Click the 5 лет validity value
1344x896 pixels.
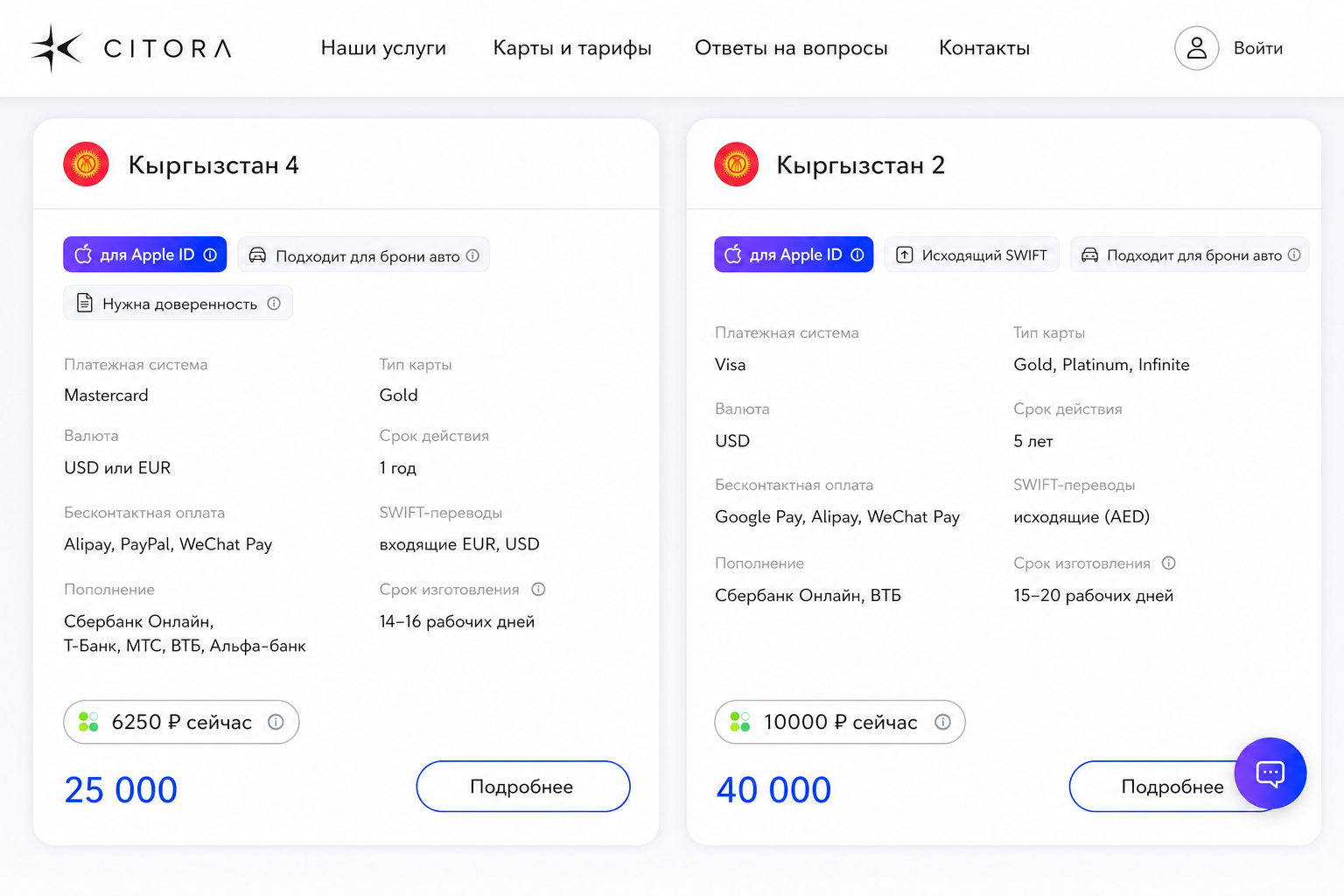pyautogui.click(x=1033, y=441)
